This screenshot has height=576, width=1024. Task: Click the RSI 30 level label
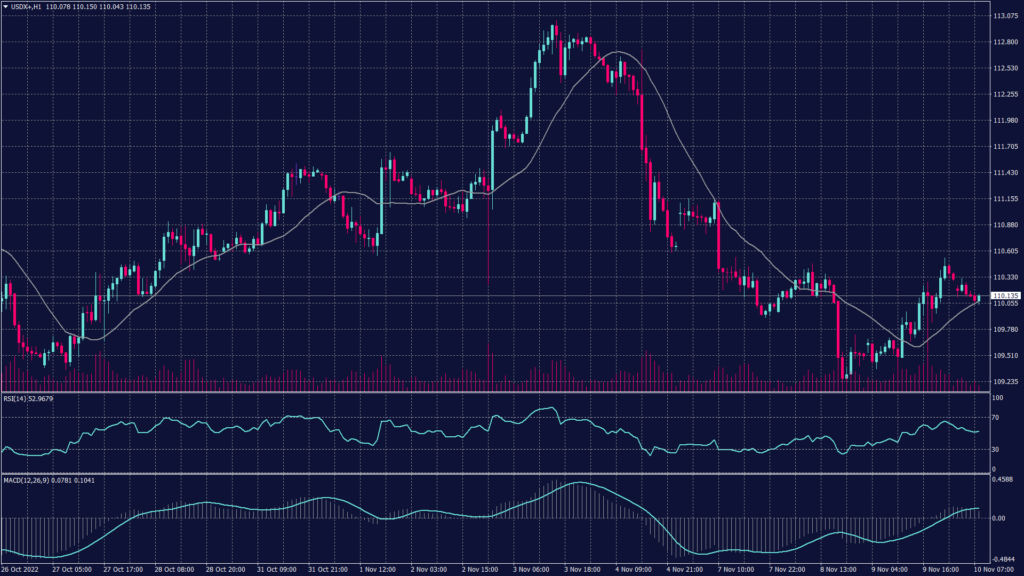(x=996, y=450)
